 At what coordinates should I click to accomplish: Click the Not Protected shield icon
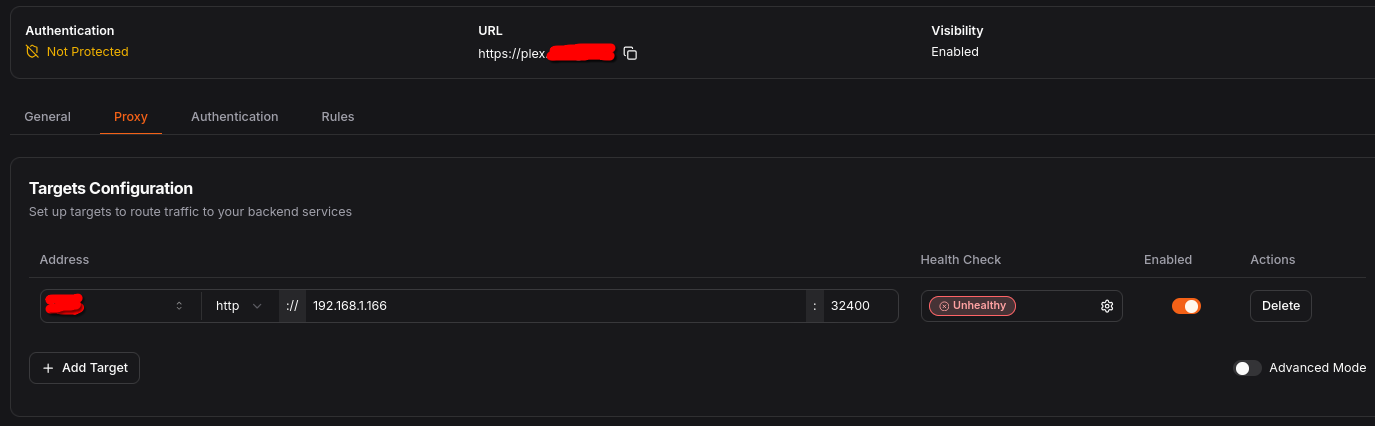pyautogui.click(x=32, y=52)
